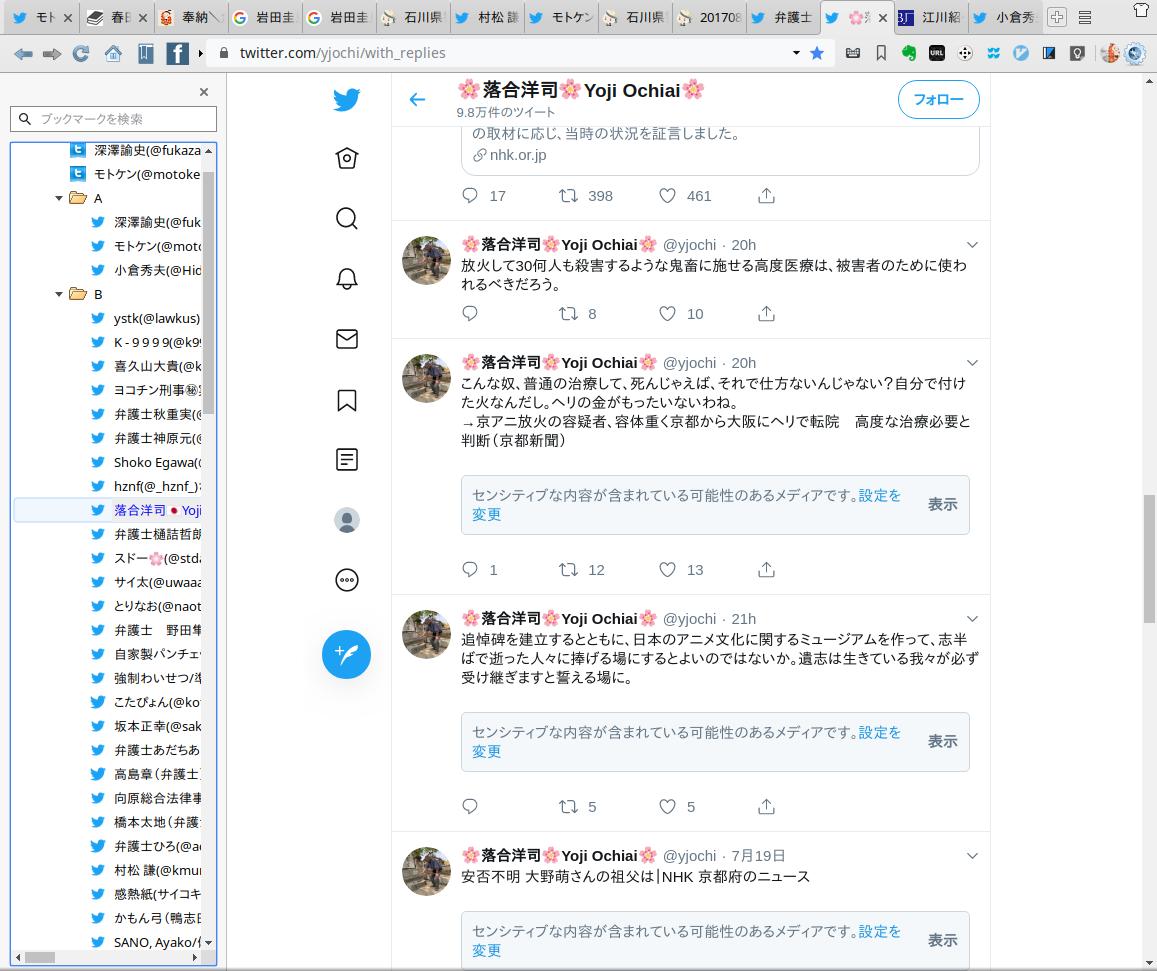Open options chevron on 7月19日 tweet

click(972, 856)
